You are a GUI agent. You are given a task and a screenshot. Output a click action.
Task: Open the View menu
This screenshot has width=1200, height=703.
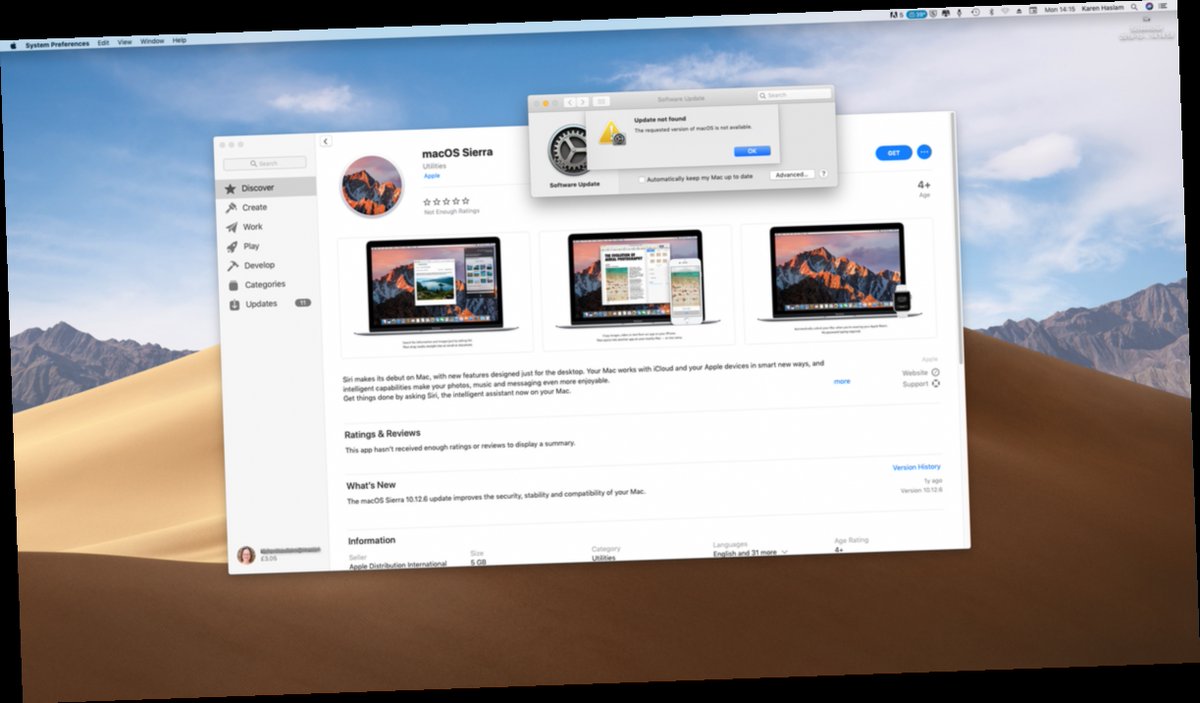point(125,42)
